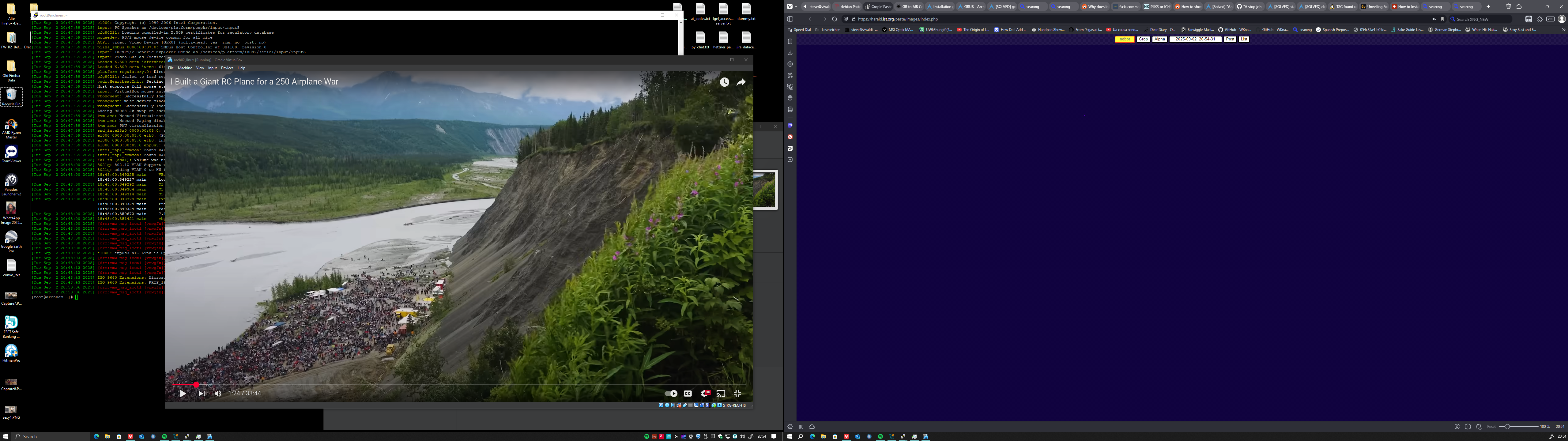Click the Post button
The image size is (1568, 441).
tap(1230, 39)
